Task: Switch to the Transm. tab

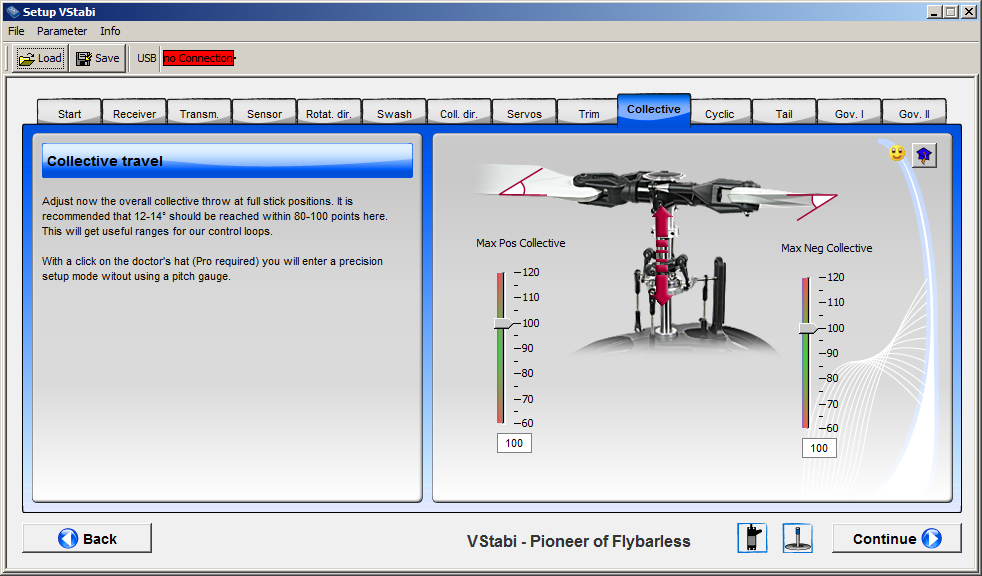Action: 199,113
